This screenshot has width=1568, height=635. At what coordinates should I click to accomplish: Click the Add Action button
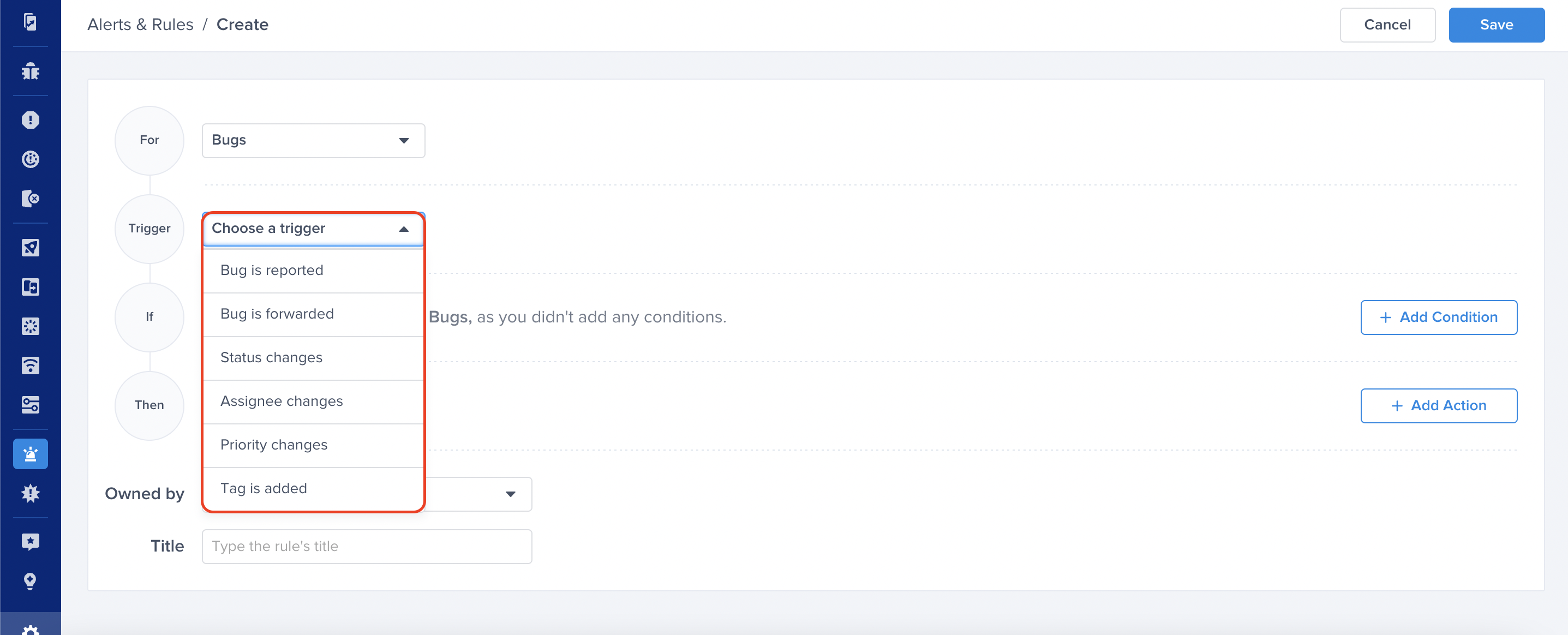click(x=1438, y=405)
